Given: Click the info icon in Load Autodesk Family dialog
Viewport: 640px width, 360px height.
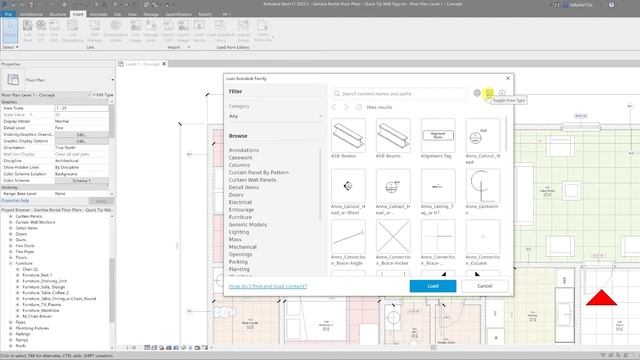Looking at the screenshot, I should tap(502, 93).
